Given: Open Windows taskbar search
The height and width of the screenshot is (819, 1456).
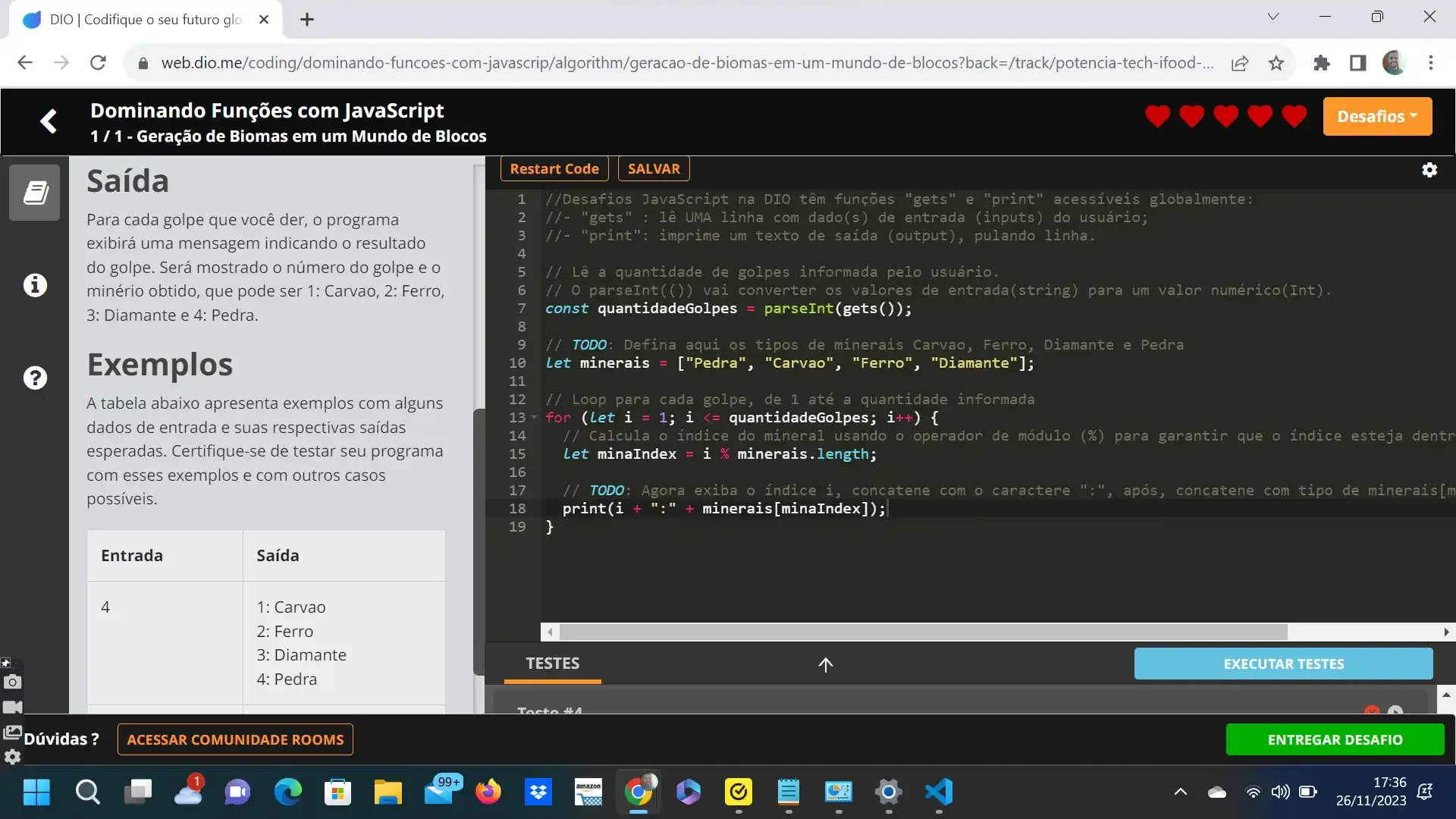Looking at the screenshot, I should (87, 792).
